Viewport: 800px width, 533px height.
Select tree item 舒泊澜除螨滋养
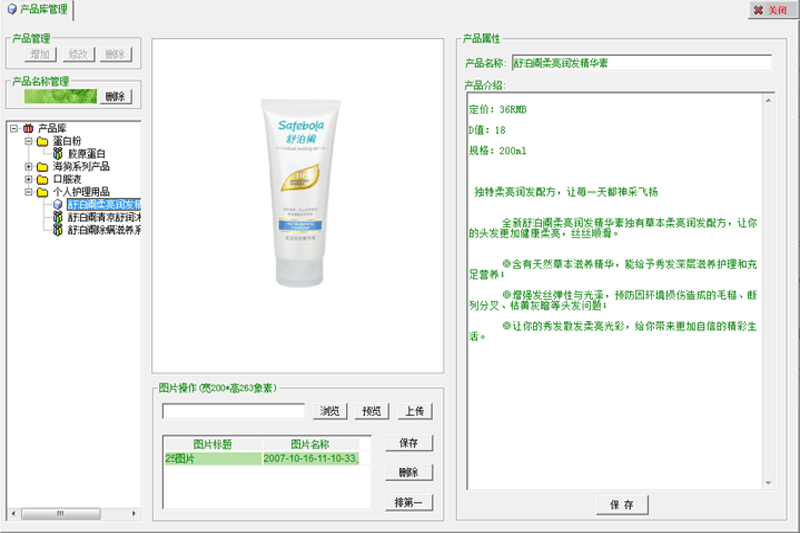coord(104,230)
